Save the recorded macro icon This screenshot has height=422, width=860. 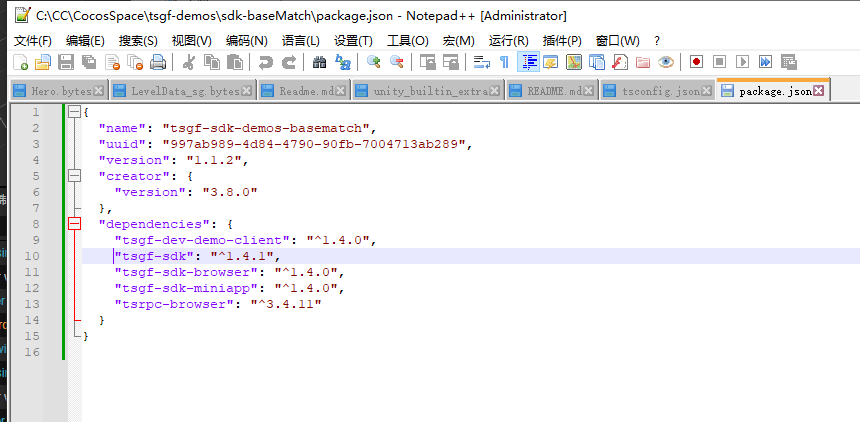coord(789,62)
